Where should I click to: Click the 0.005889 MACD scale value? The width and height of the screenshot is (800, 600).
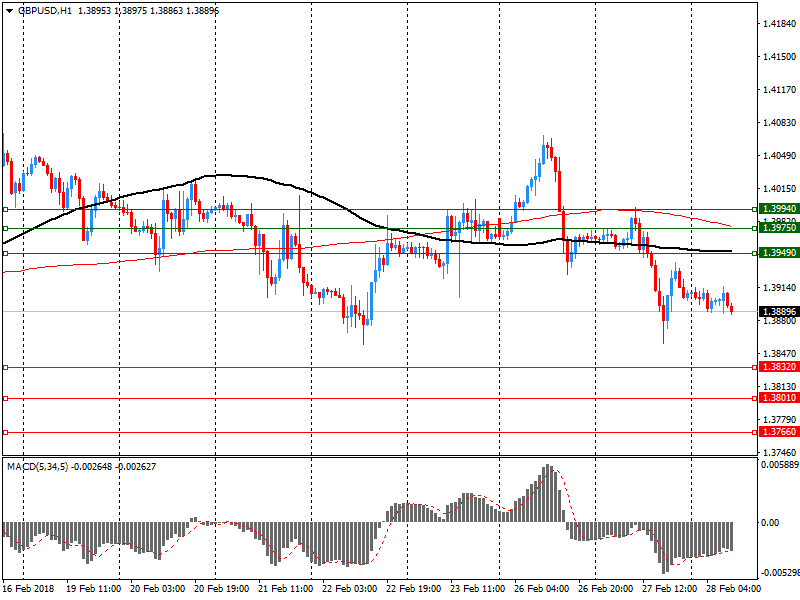click(778, 465)
